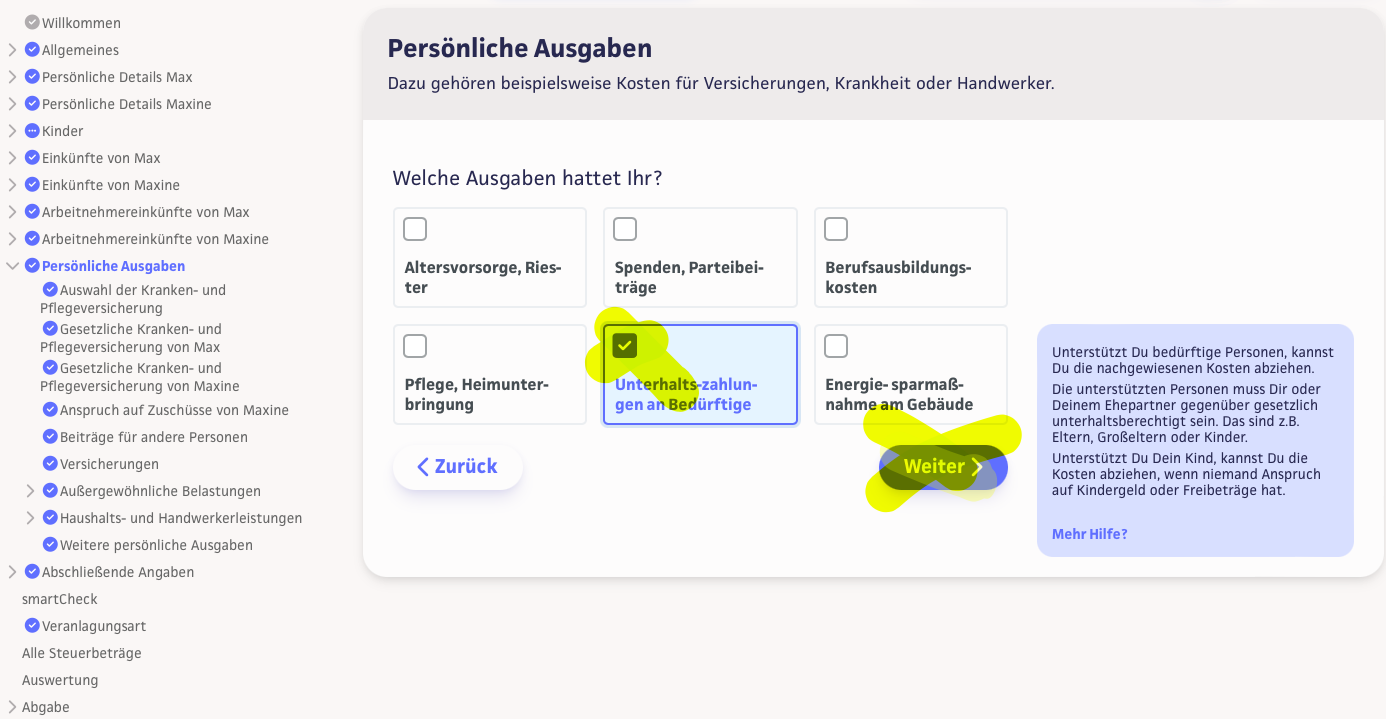Click checkmark icon next to Allgemeines

click(32, 50)
